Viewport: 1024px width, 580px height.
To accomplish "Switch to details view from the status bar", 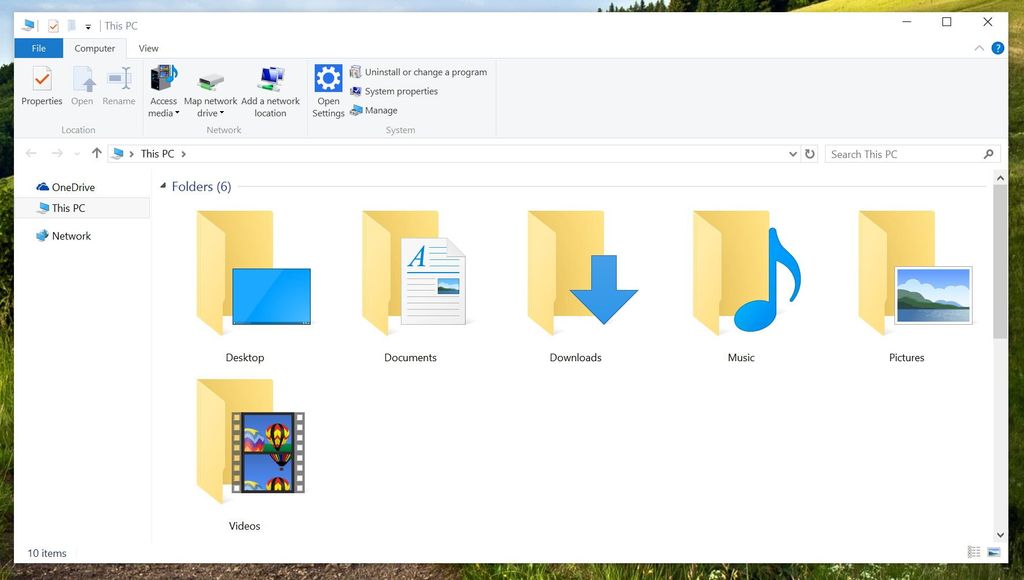I will 973,552.
